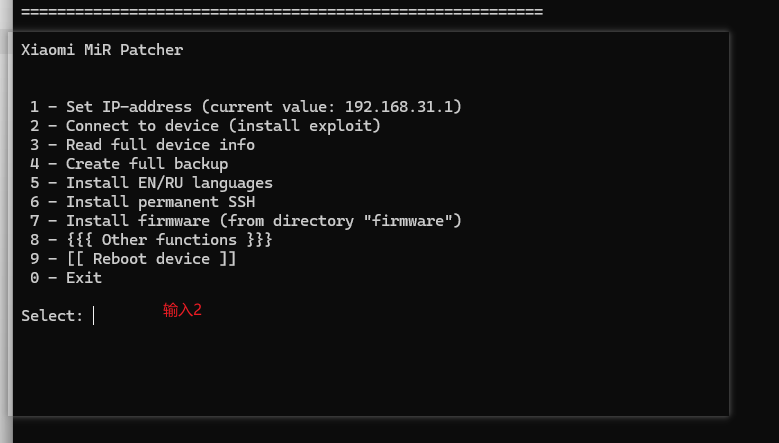Choose the Install permanent SSH option
Image resolution: width=779 pixels, height=443 pixels.
pyautogui.click(x=142, y=202)
